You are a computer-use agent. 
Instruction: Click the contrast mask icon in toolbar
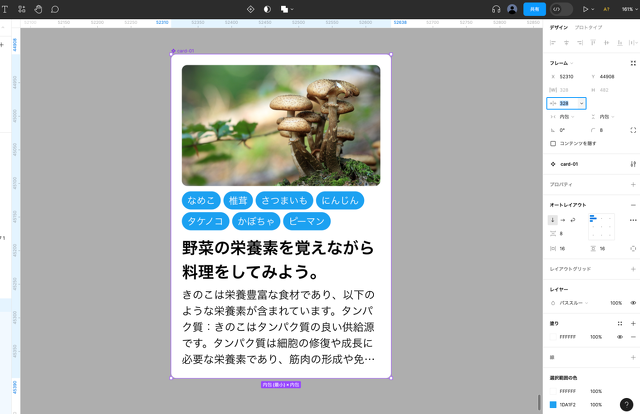(x=267, y=9)
